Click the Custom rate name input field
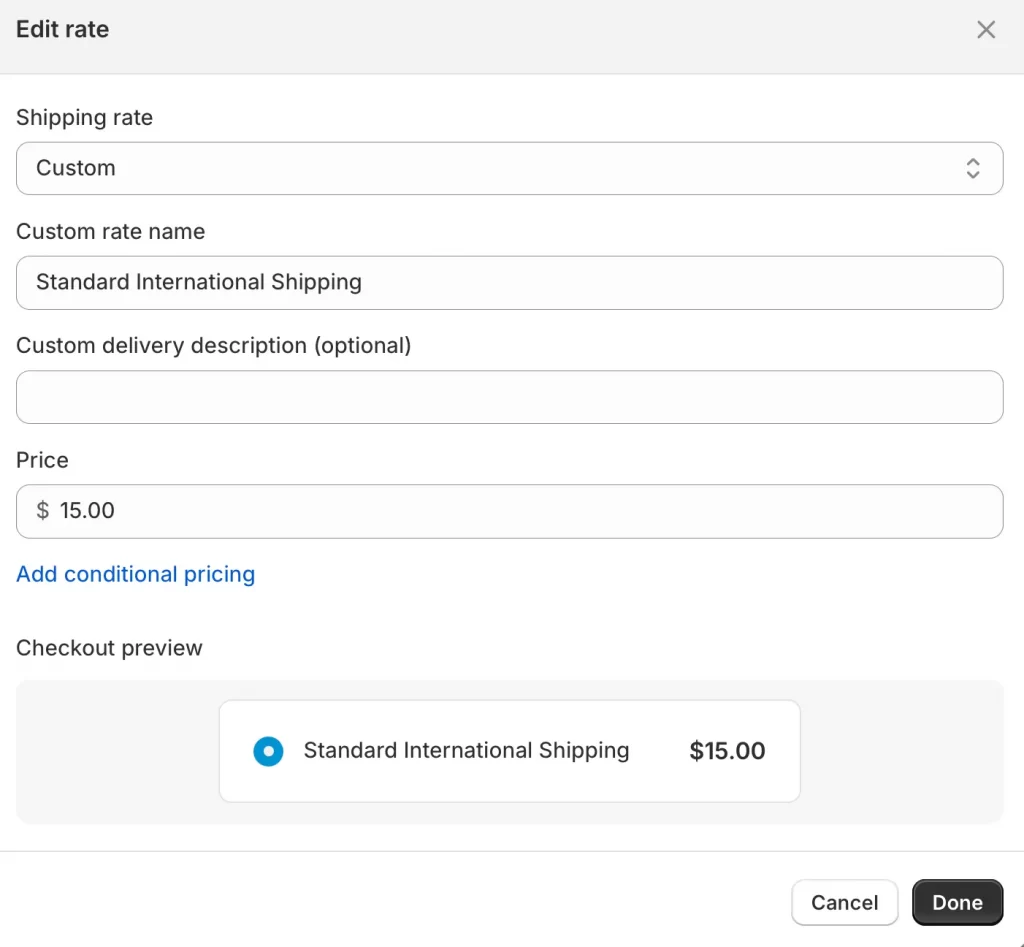The image size is (1024, 947). [x=509, y=282]
